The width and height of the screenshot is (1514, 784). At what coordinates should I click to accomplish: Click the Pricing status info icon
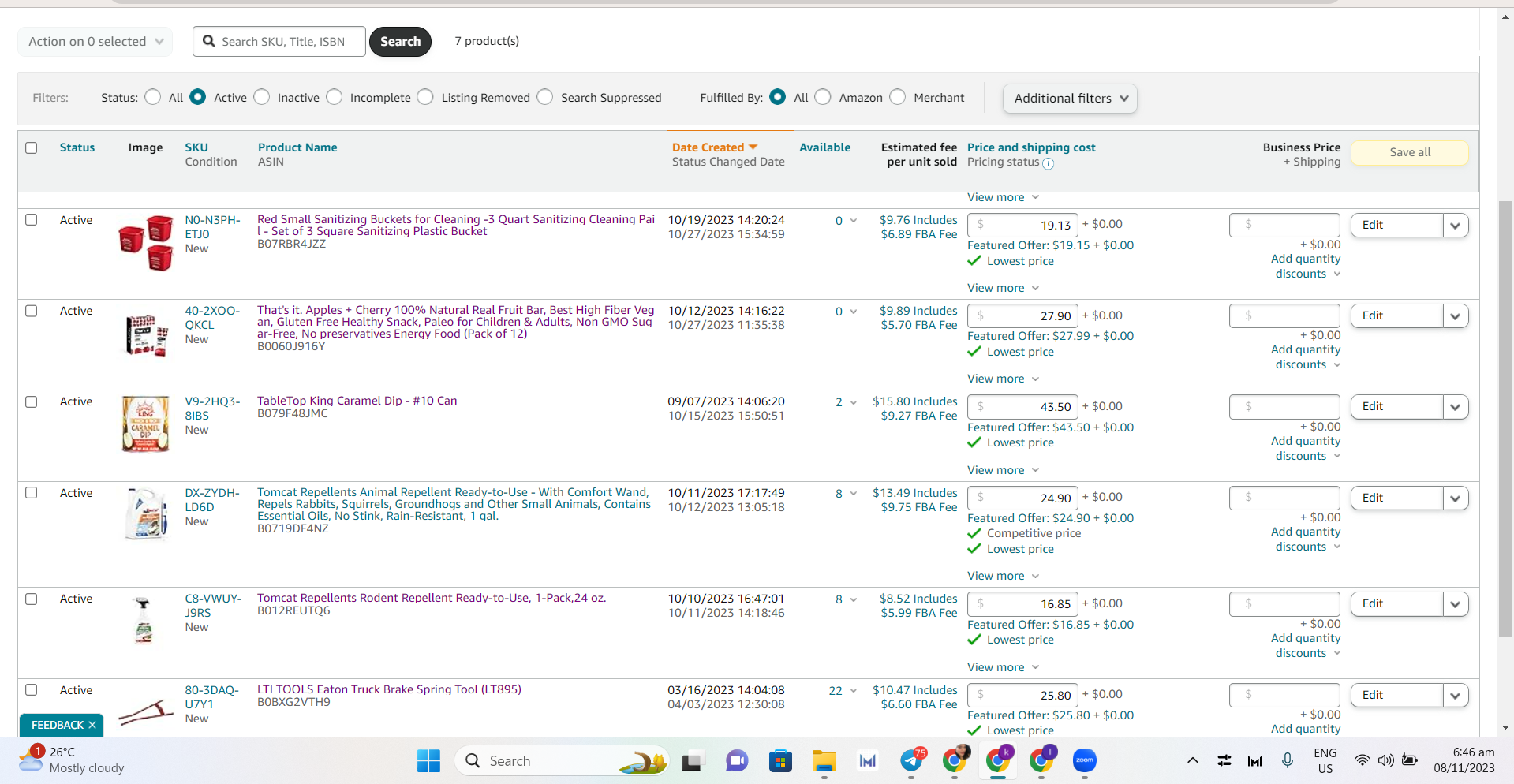(1048, 163)
